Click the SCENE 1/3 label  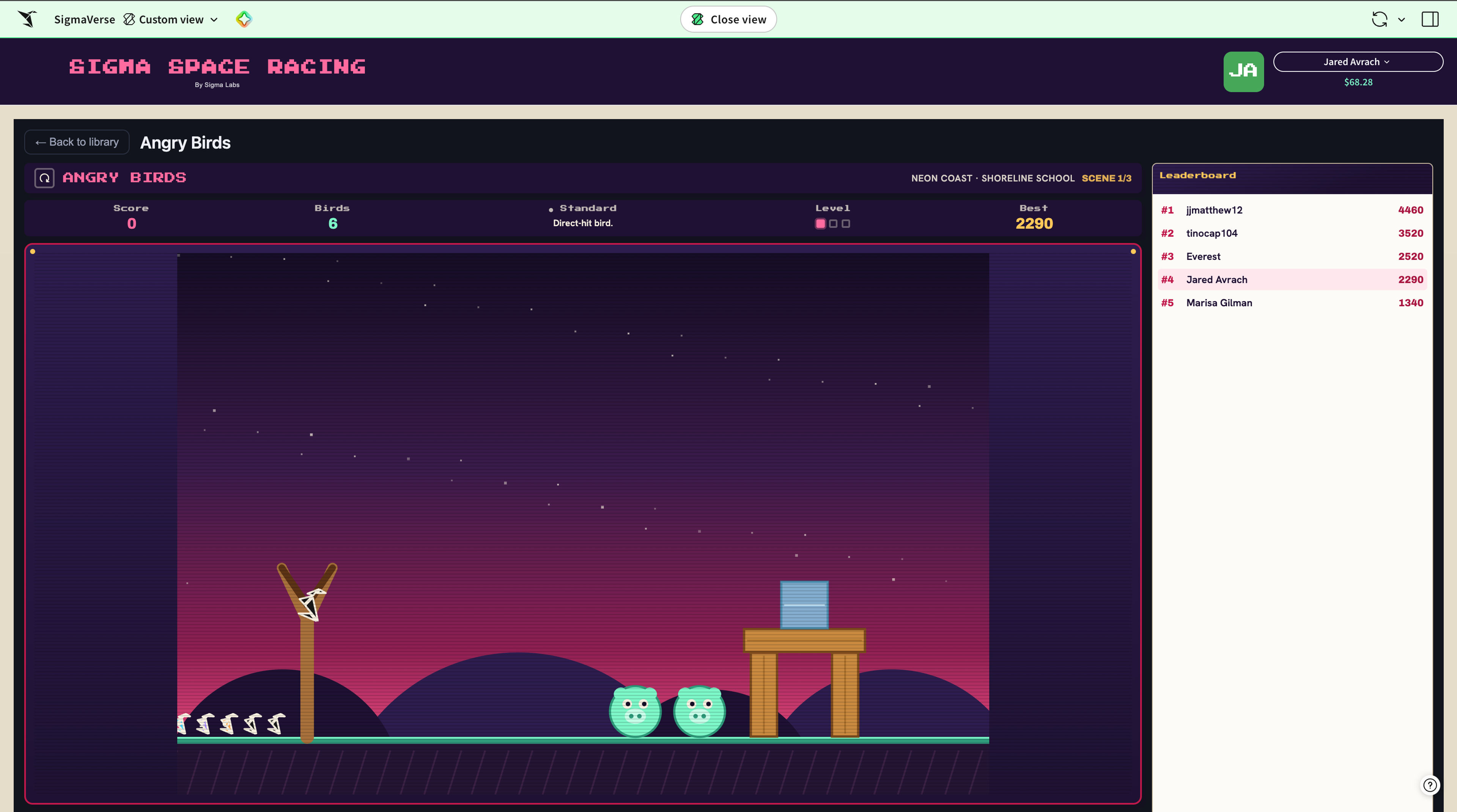coord(1106,178)
